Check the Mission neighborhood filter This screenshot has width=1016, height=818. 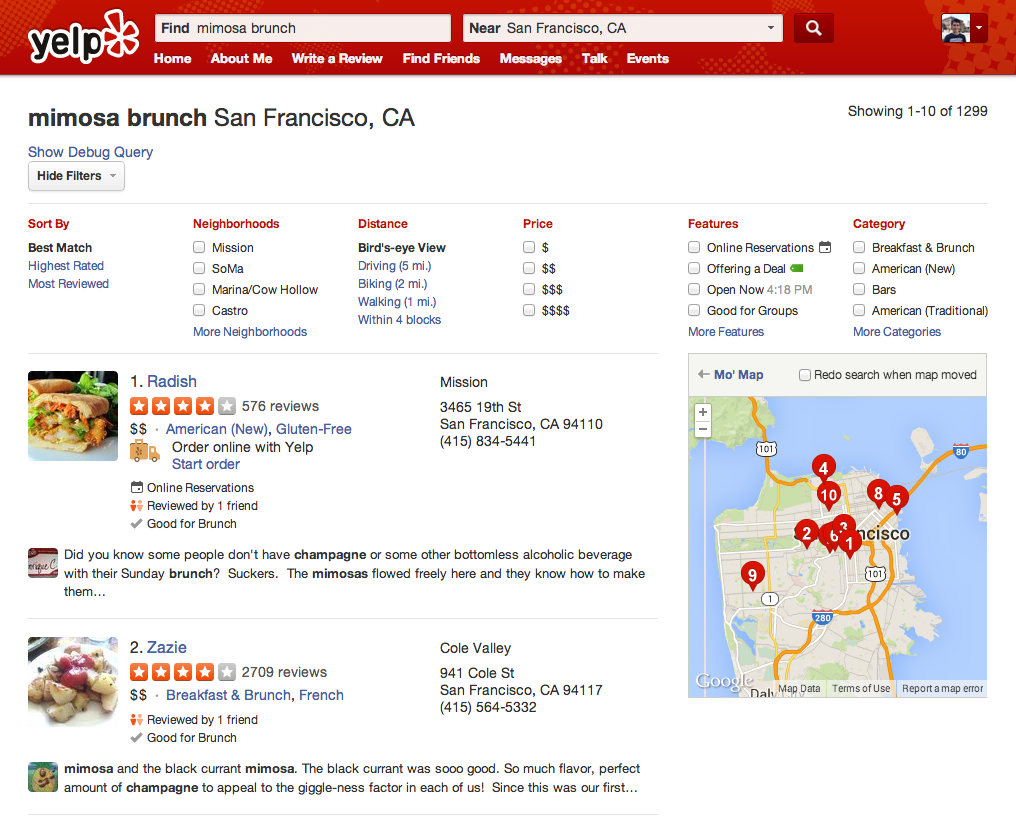tap(199, 247)
